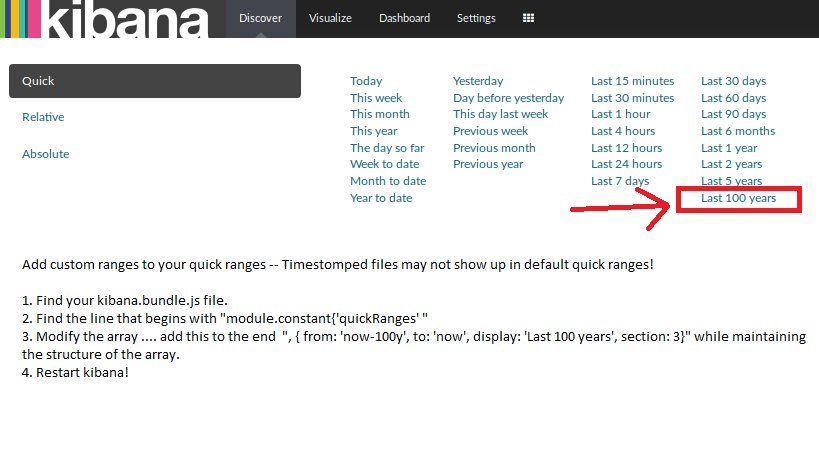Switch to Relative time mode

[43, 117]
